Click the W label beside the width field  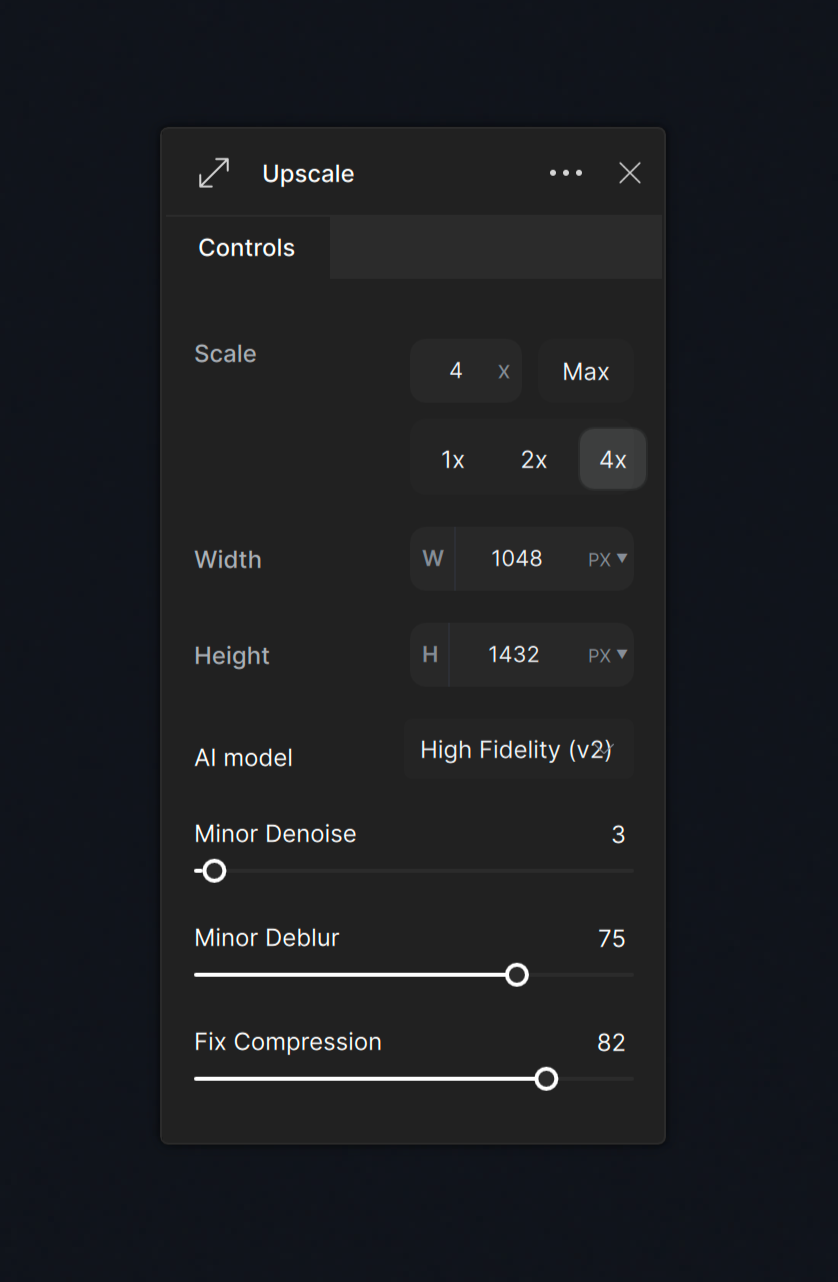pos(431,558)
